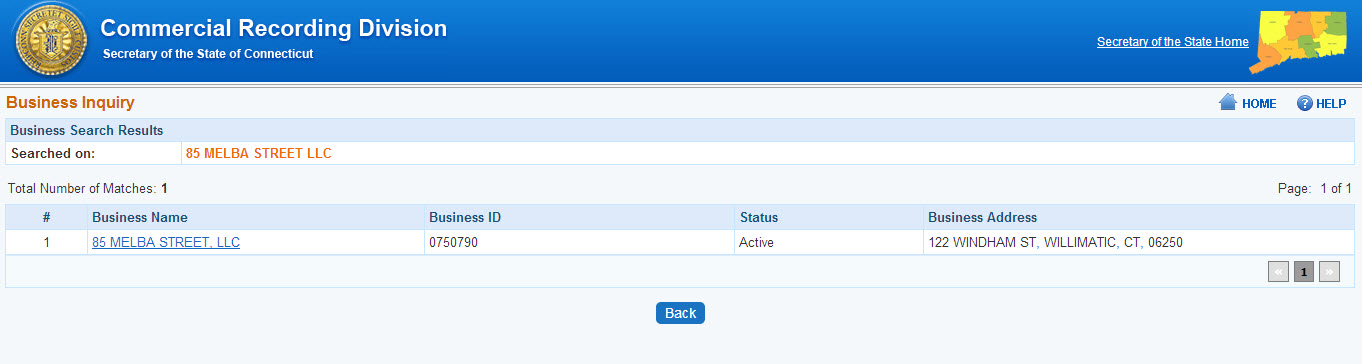Click the Active status cell

(x=829, y=242)
